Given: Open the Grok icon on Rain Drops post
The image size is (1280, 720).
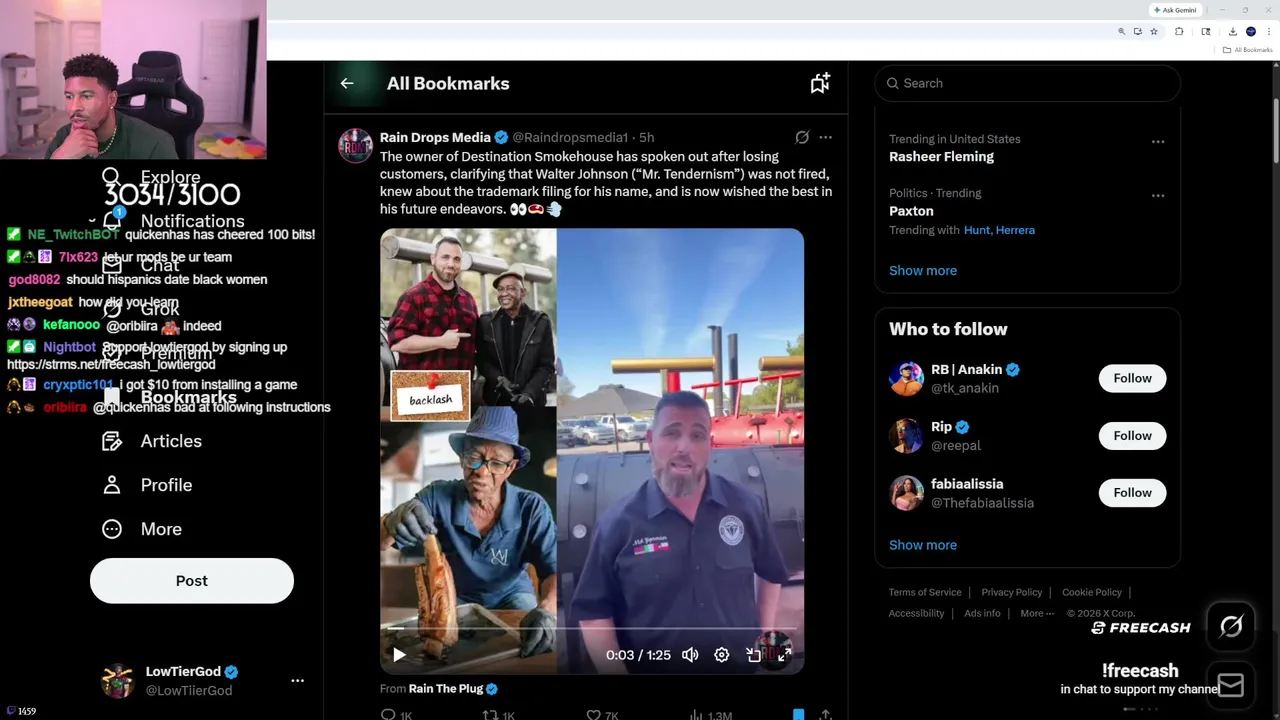Looking at the screenshot, I should (802, 137).
